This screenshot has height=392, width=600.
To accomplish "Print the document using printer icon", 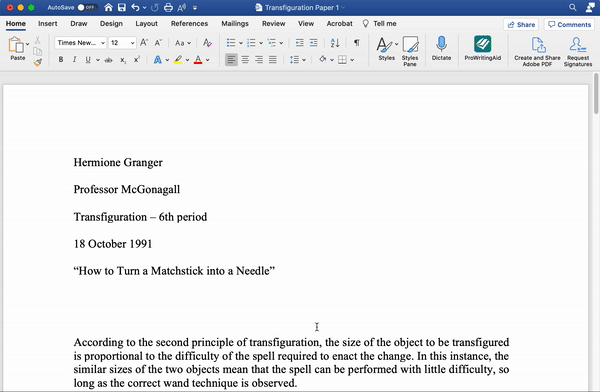I will [168, 7].
